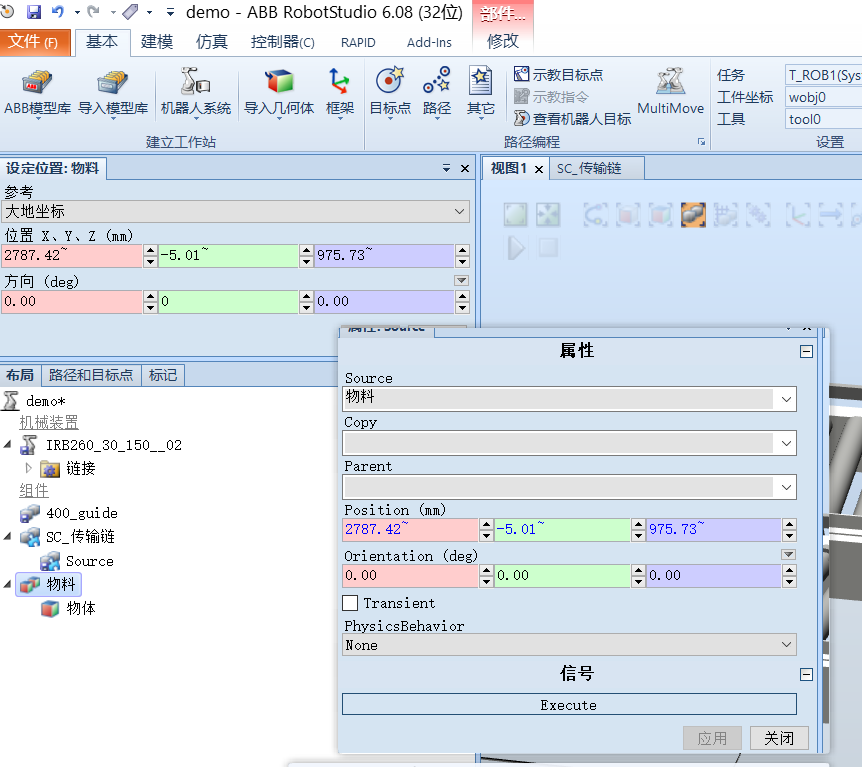Screen dimensions: 862x767
Task: Switch to the RAPID tab
Action: [358, 42]
